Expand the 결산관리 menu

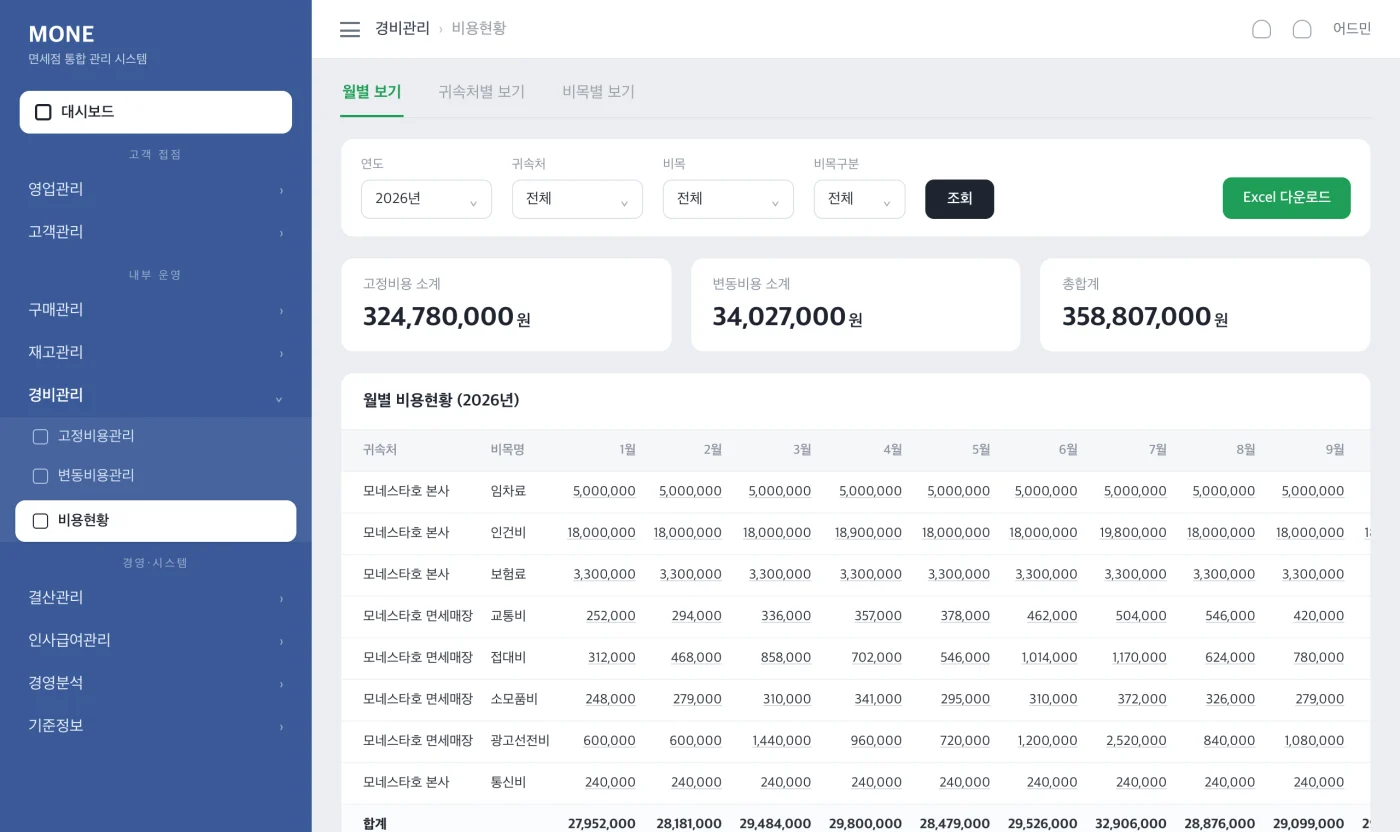(x=156, y=598)
